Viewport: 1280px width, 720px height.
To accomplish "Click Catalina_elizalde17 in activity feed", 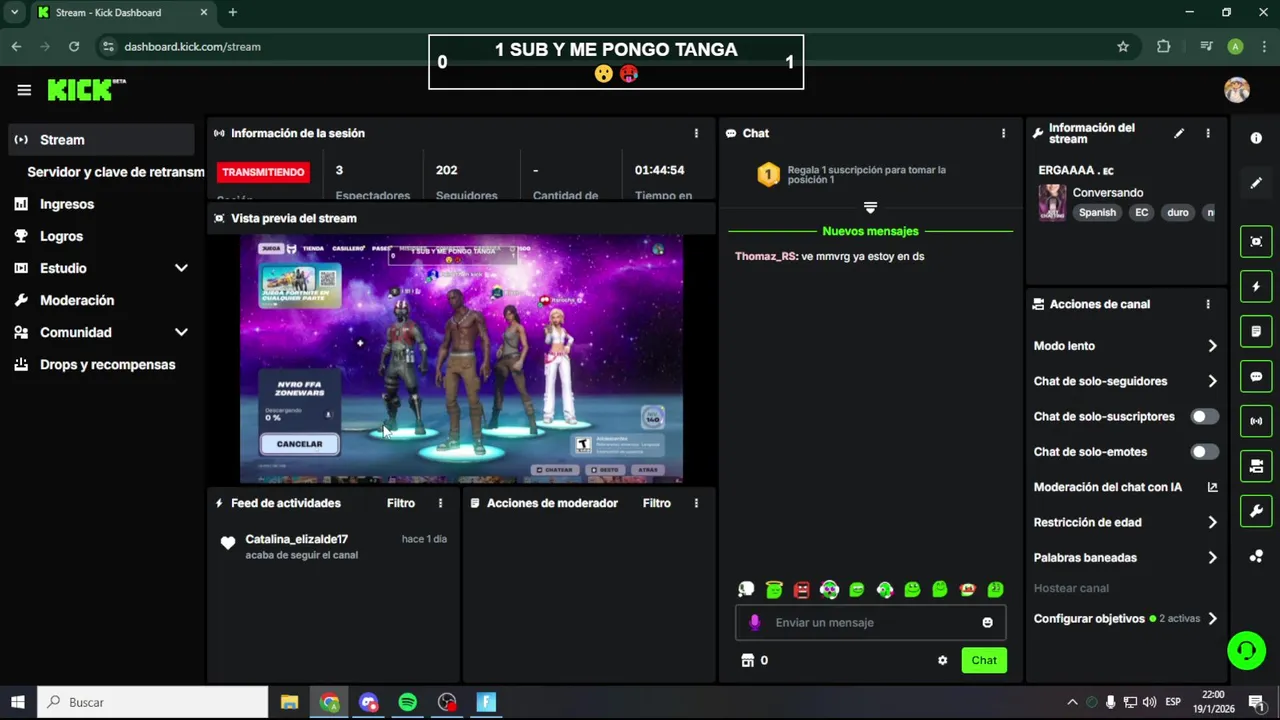I will (296, 539).
